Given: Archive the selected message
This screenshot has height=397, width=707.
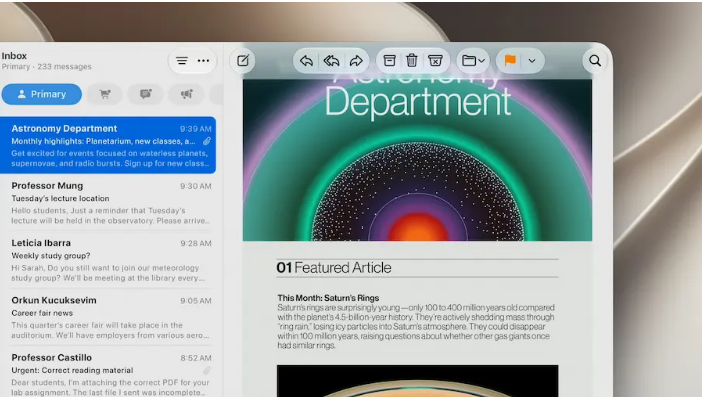Looking at the screenshot, I should coord(390,60).
